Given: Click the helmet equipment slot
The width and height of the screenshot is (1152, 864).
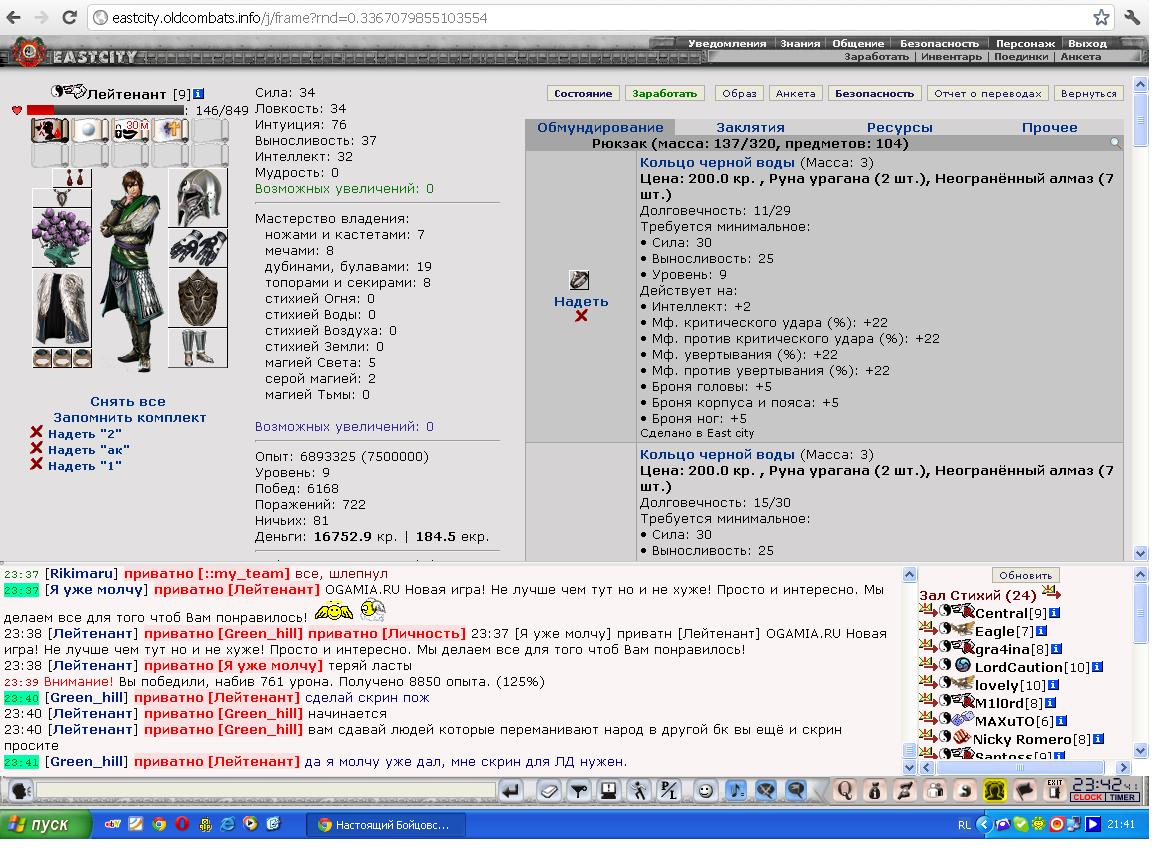Looking at the screenshot, I should pyautogui.click(x=198, y=197).
